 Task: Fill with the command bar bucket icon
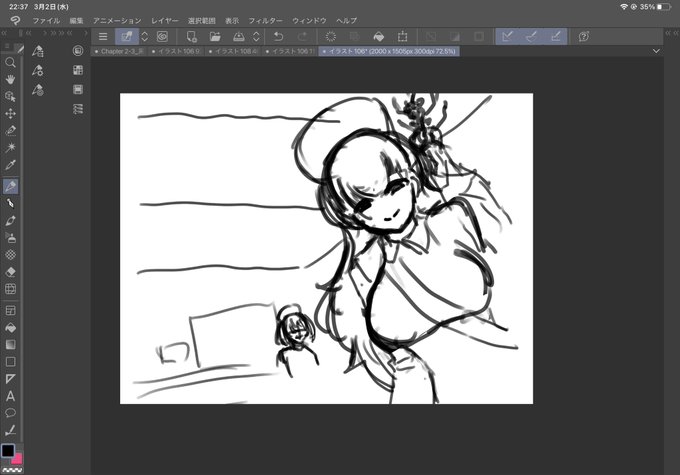click(379, 36)
